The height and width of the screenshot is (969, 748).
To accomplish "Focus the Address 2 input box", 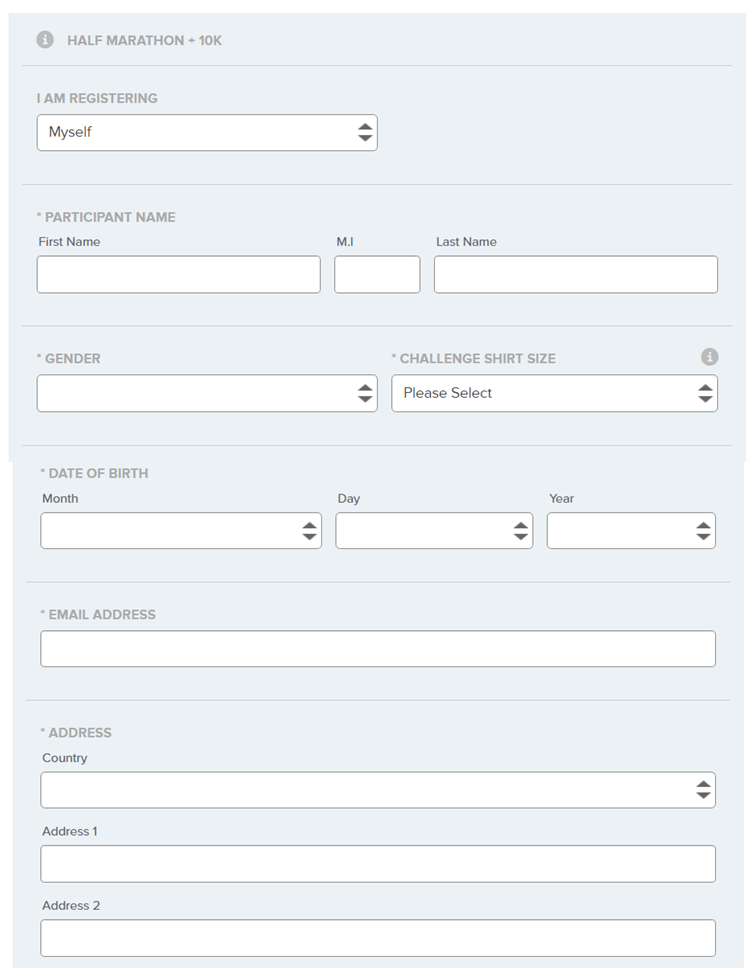I will coord(378,938).
